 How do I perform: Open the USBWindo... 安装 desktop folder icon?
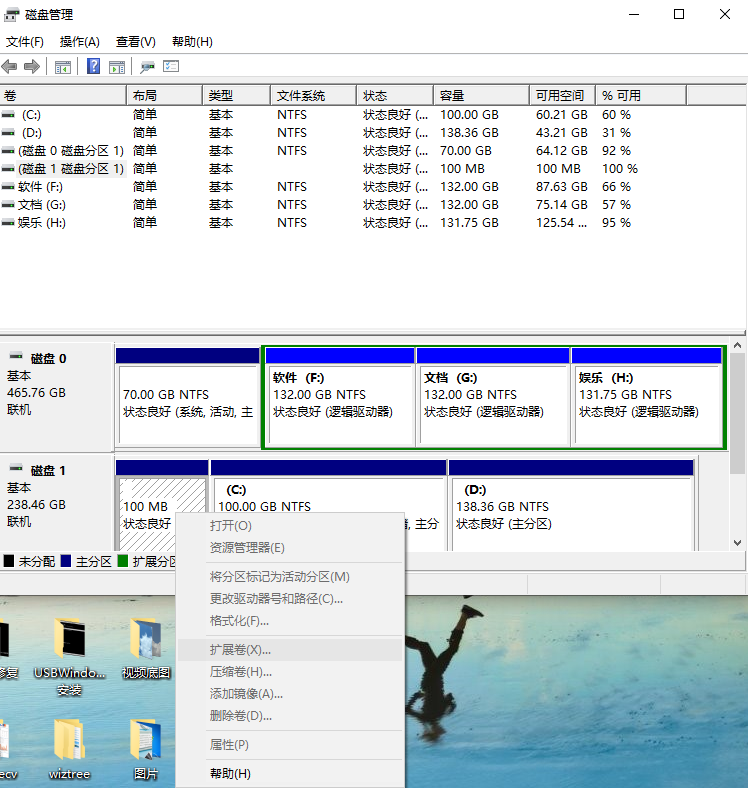pos(69,642)
